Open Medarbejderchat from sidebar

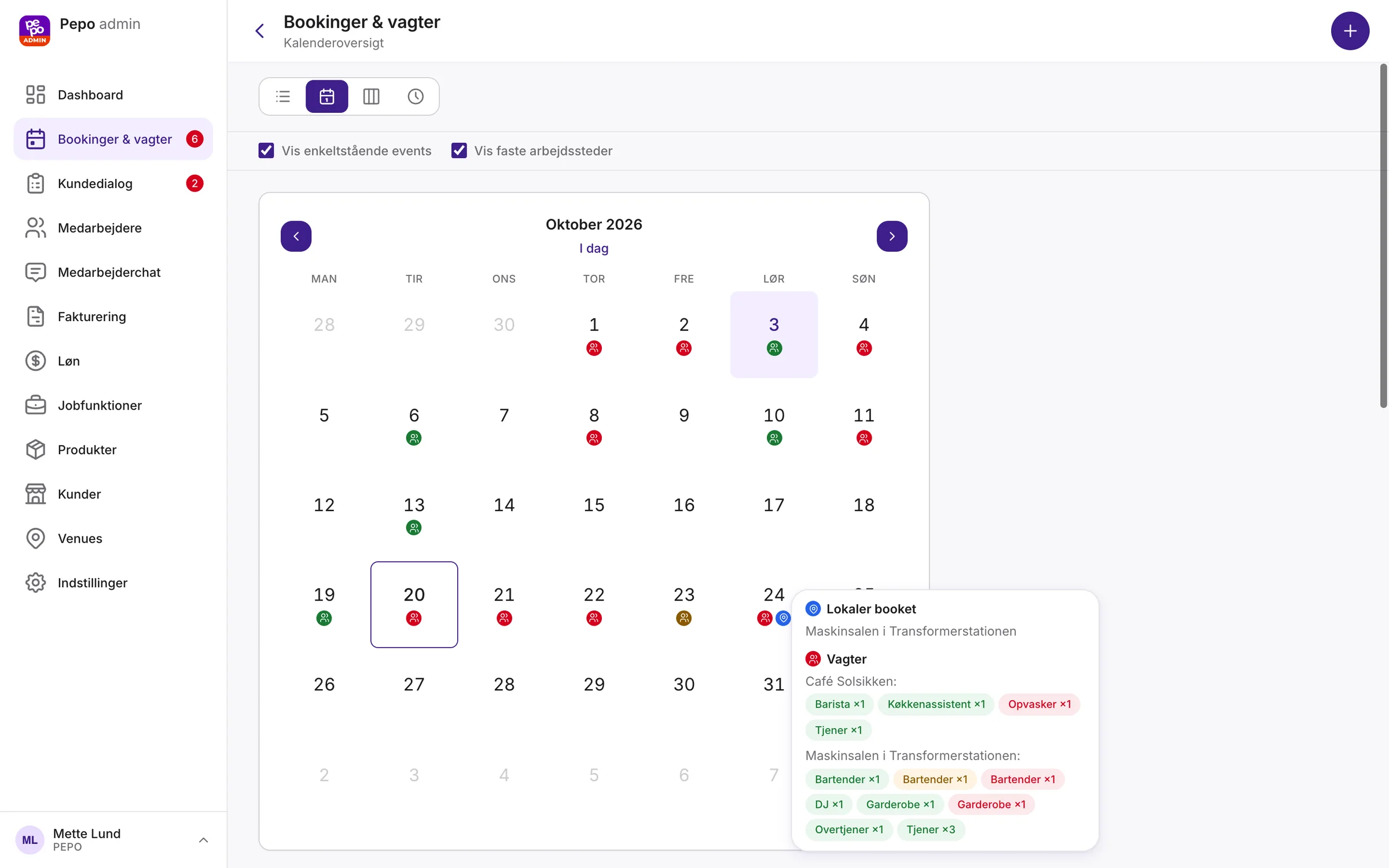pyautogui.click(x=113, y=272)
